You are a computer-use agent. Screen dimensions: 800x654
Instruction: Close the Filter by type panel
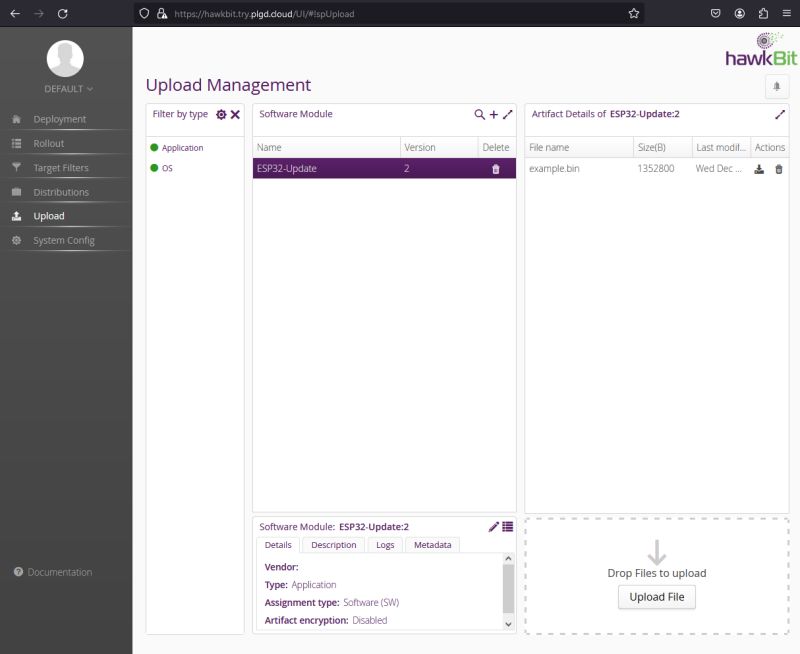235,114
